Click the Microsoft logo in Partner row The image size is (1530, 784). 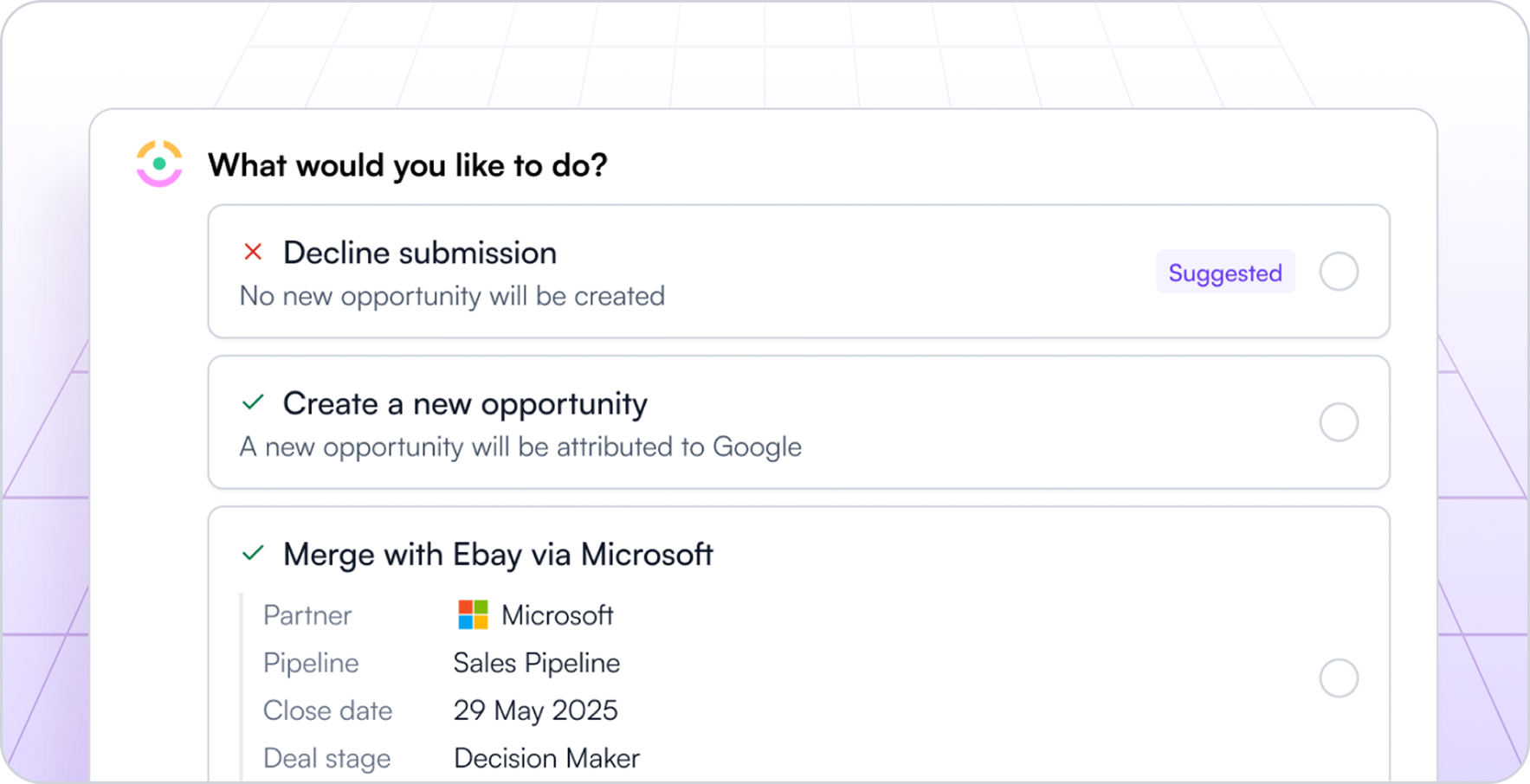click(x=473, y=615)
